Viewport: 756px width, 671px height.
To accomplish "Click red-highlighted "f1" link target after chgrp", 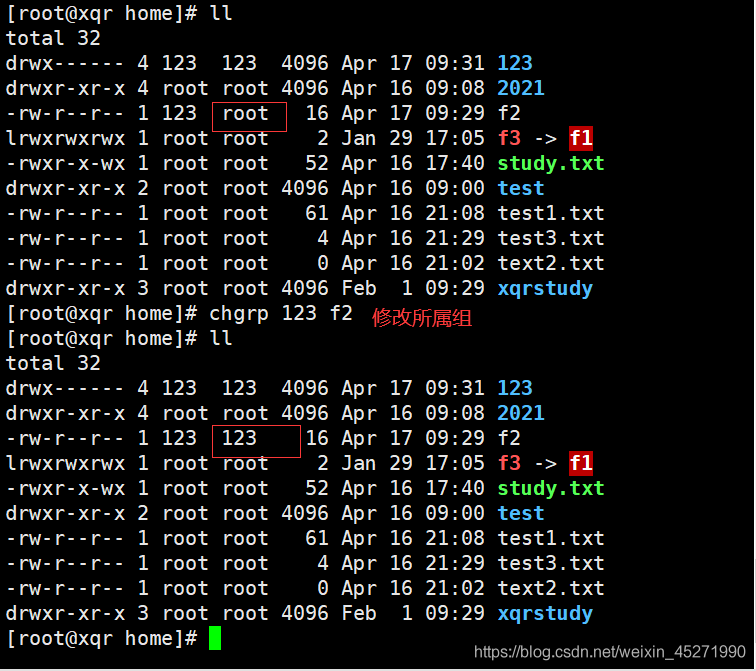I will click(580, 463).
